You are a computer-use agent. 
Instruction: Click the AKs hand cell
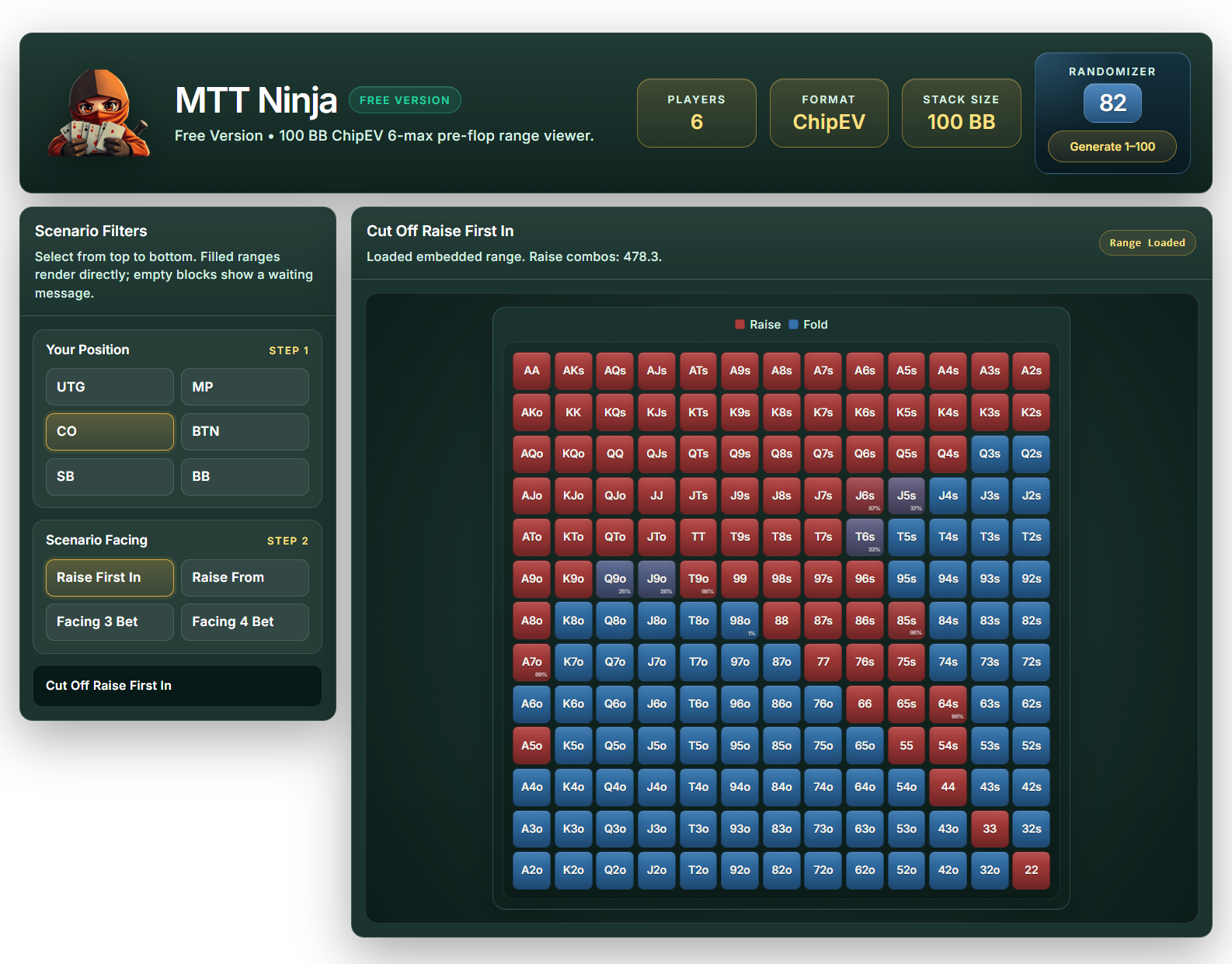point(573,371)
